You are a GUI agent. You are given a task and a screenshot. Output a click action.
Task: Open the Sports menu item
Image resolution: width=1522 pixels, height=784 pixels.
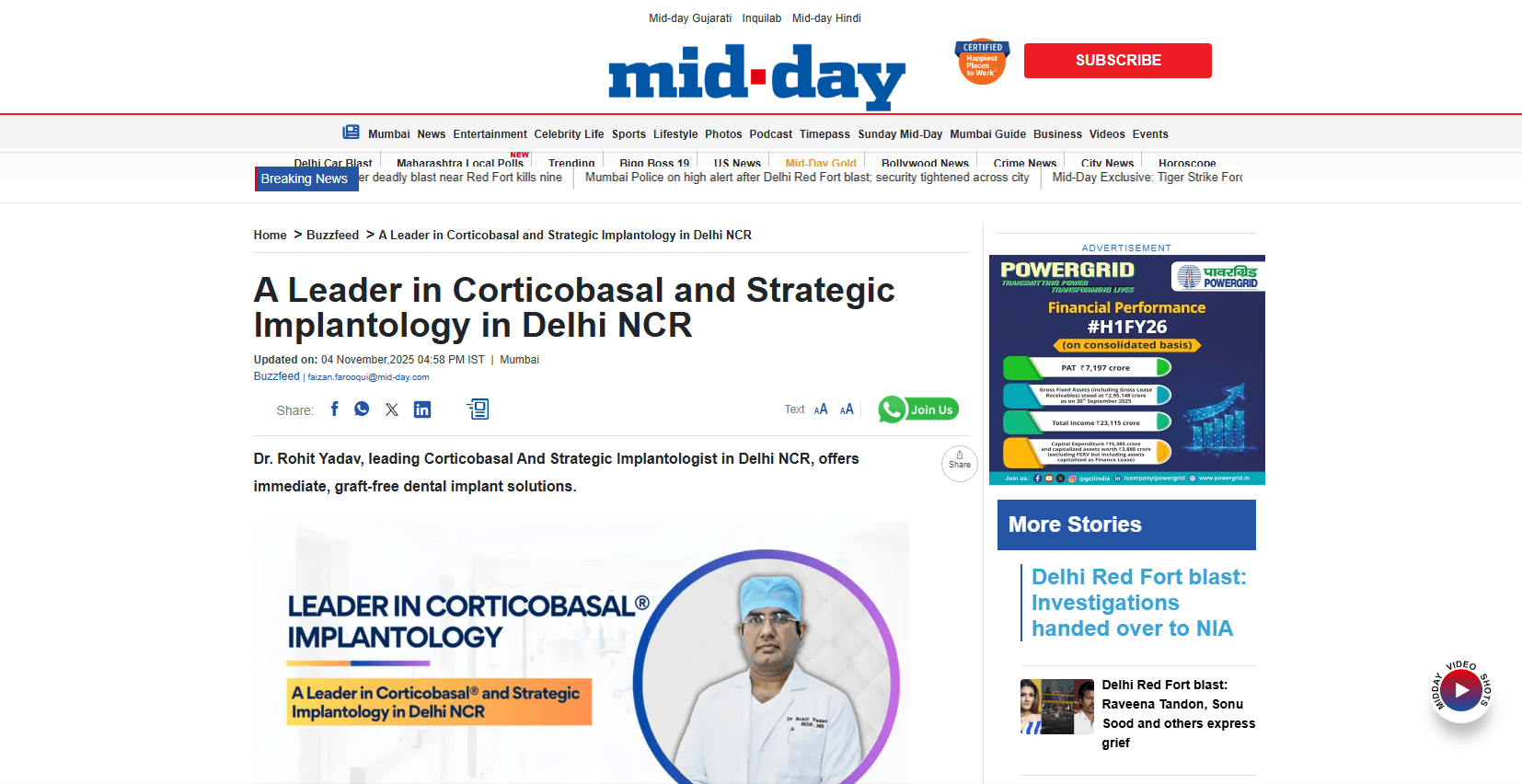pyautogui.click(x=628, y=134)
